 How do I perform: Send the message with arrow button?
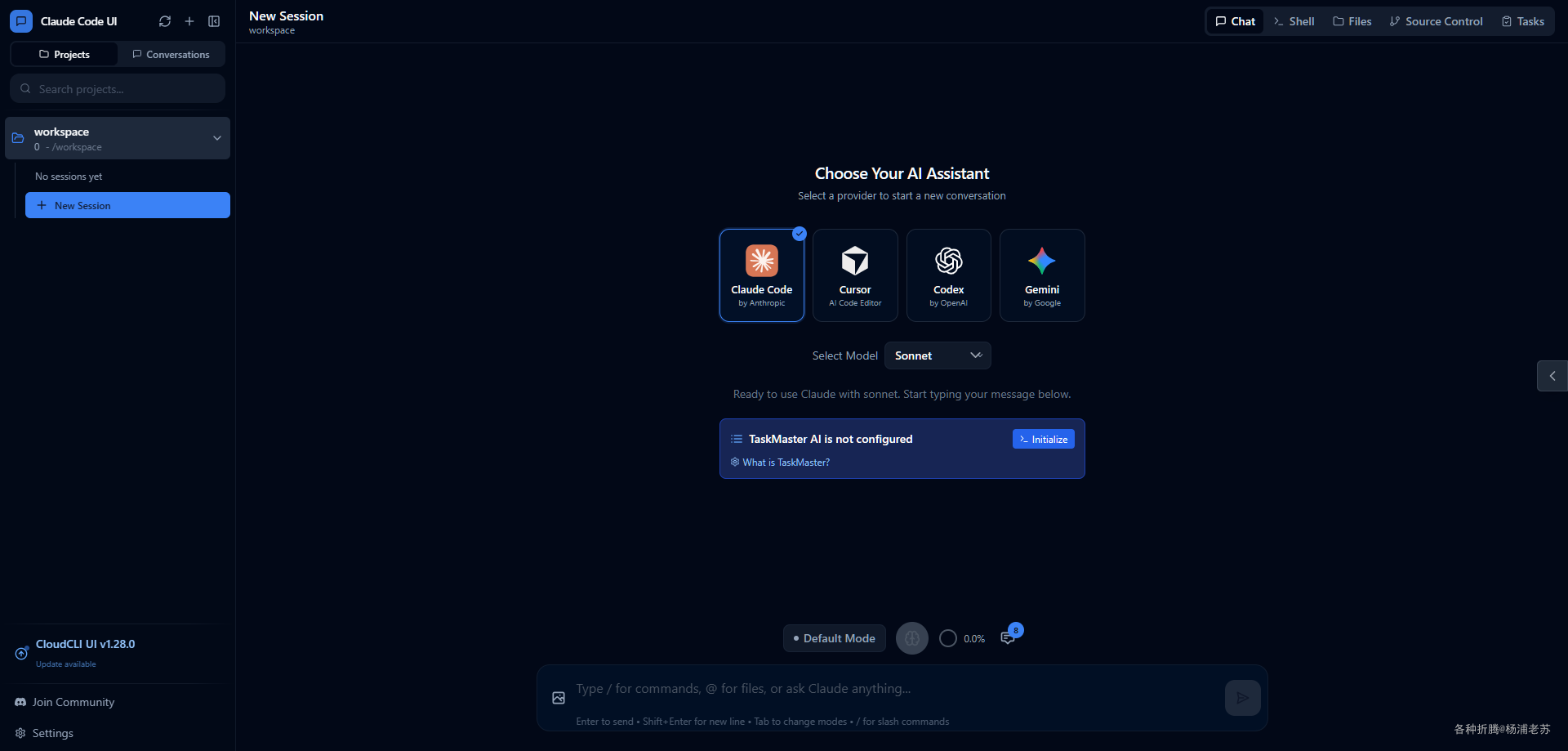click(1242, 698)
